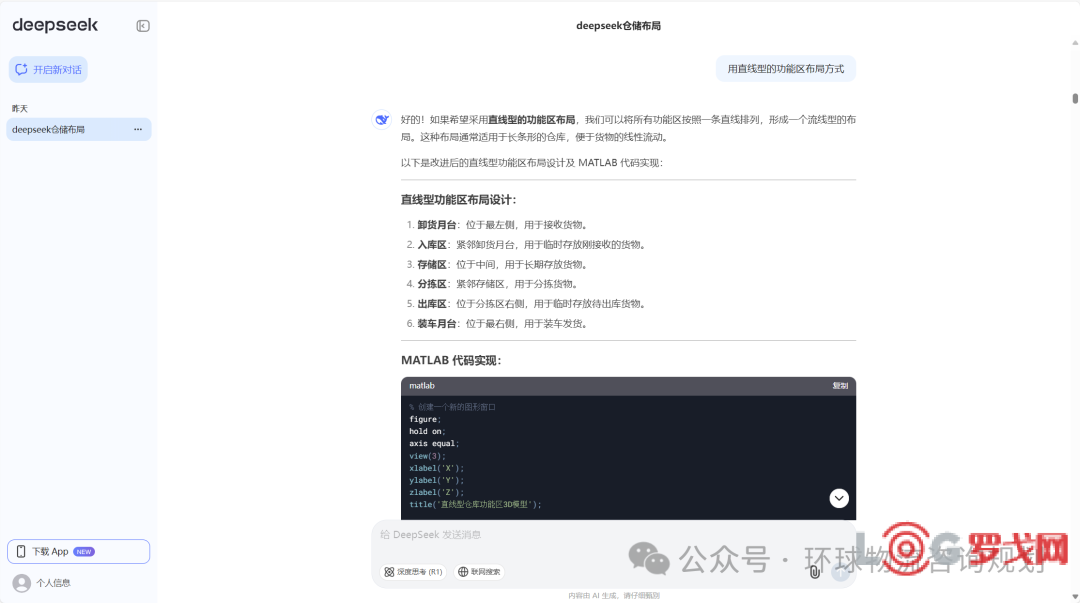Image resolution: width=1080 pixels, height=603 pixels.
Task: Copy the MATLAB code using 复制
Action: (839, 386)
